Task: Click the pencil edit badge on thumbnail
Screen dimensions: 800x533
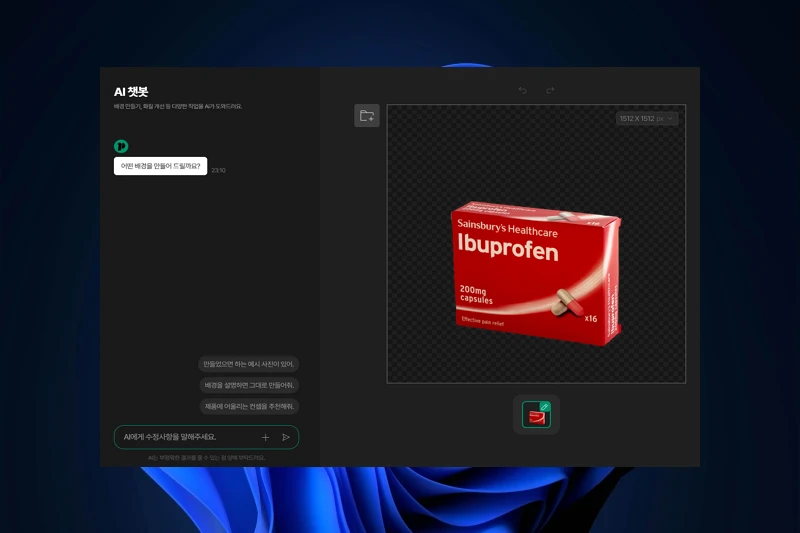Action: tap(544, 407)
